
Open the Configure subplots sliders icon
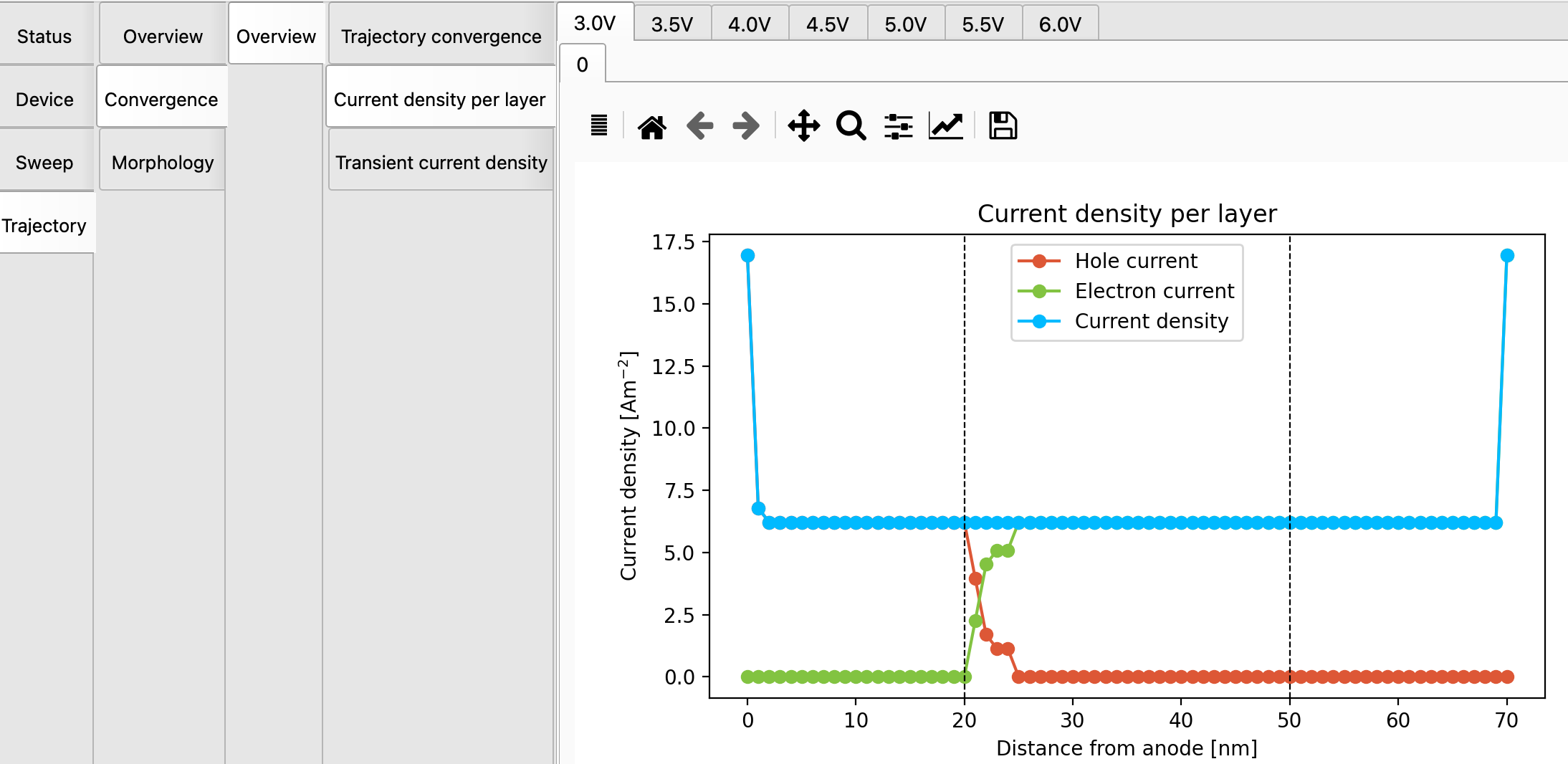[x=898, y=126]
